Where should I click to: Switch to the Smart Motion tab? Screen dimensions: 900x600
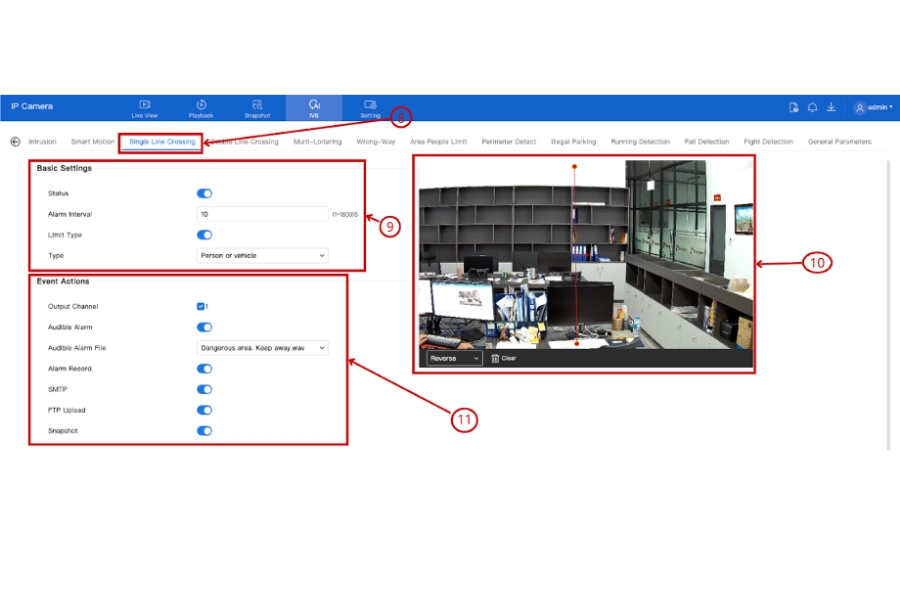tap(92, 142)
